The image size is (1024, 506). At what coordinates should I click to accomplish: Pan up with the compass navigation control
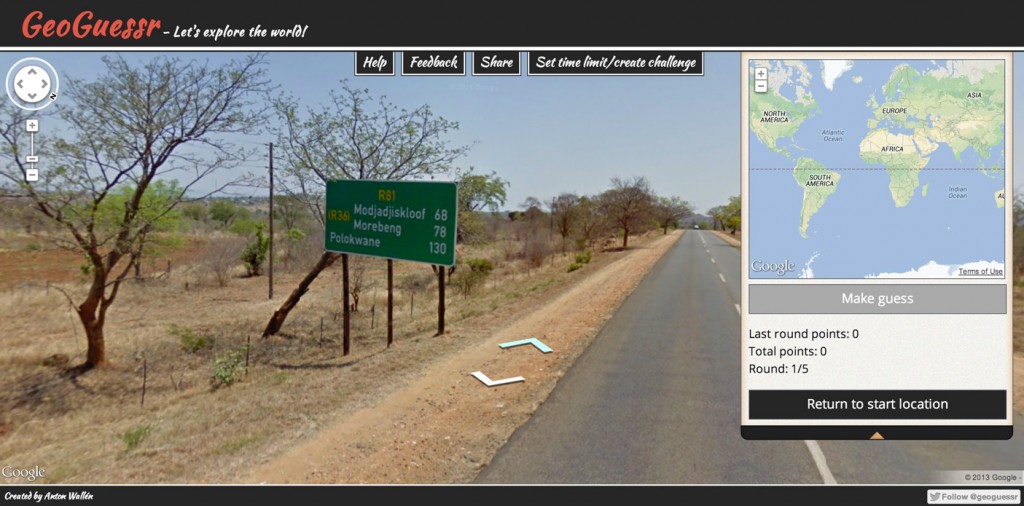(x=32, y=71)
